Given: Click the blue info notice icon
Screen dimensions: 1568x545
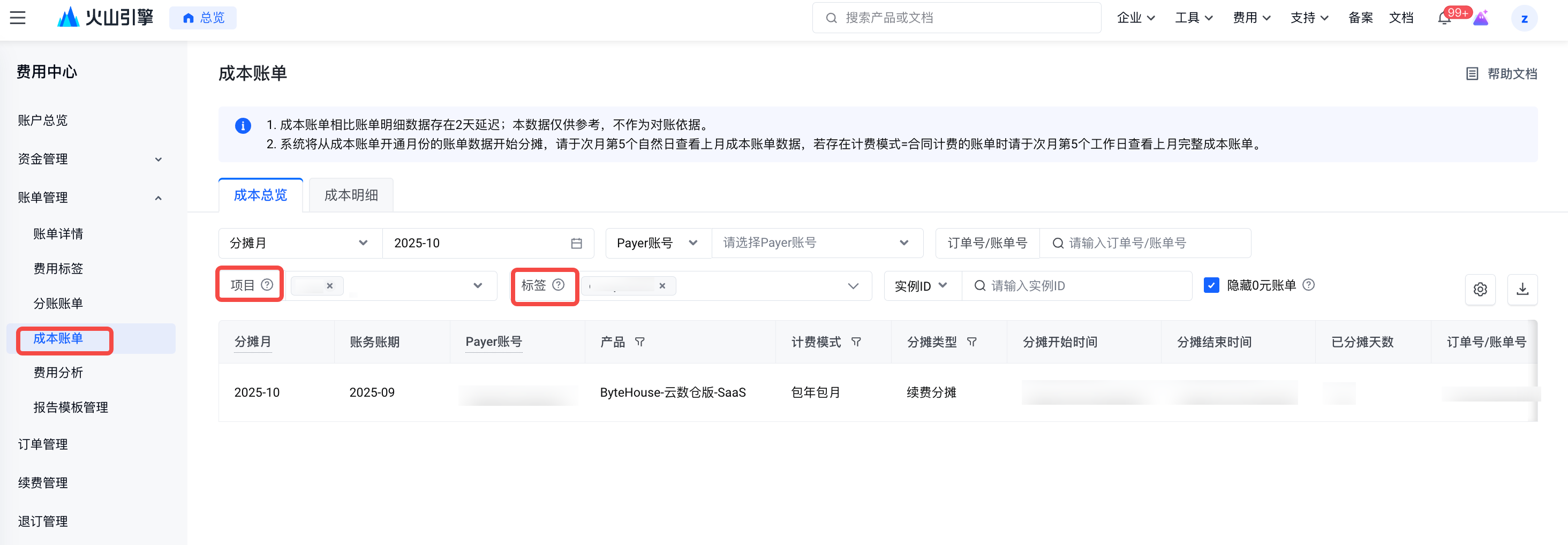Looking at the screenshot, I should 243,125.
